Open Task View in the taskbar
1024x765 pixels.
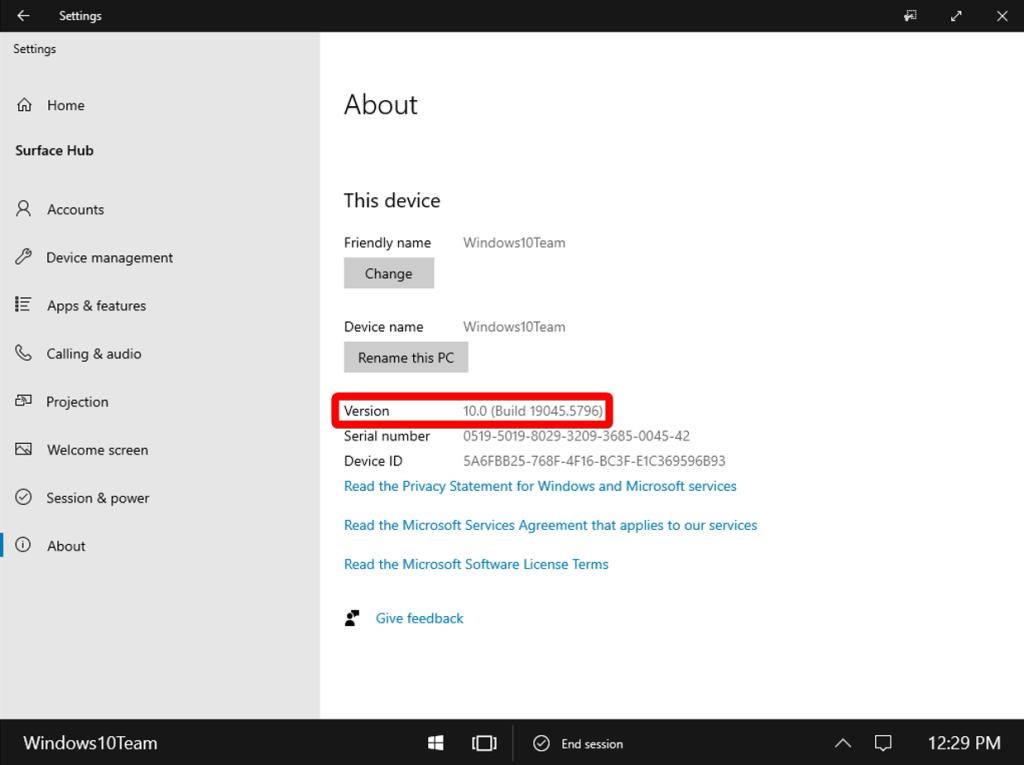(484, 743)
